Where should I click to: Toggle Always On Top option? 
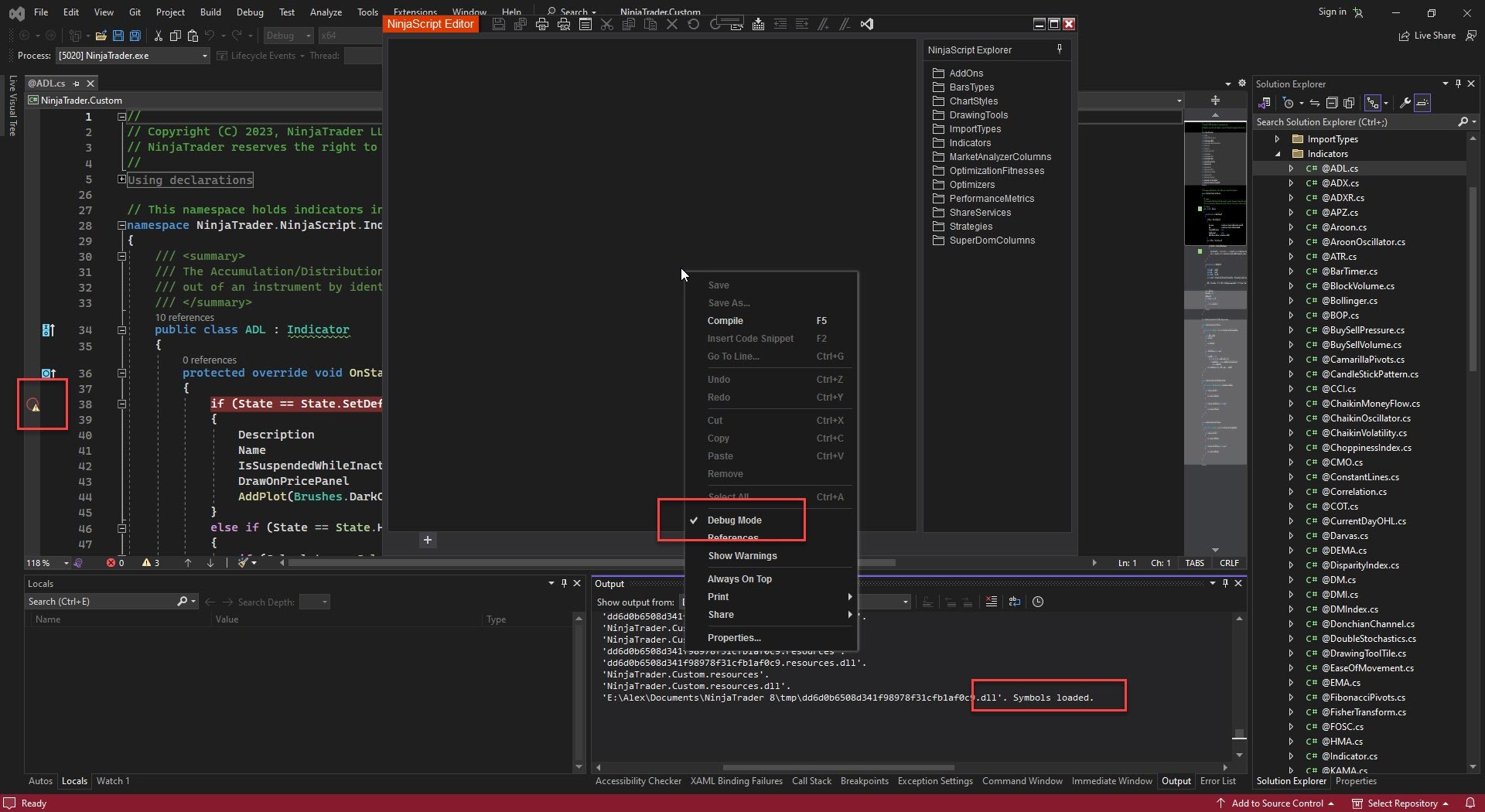pyautogui.click(x=739, y=579)
